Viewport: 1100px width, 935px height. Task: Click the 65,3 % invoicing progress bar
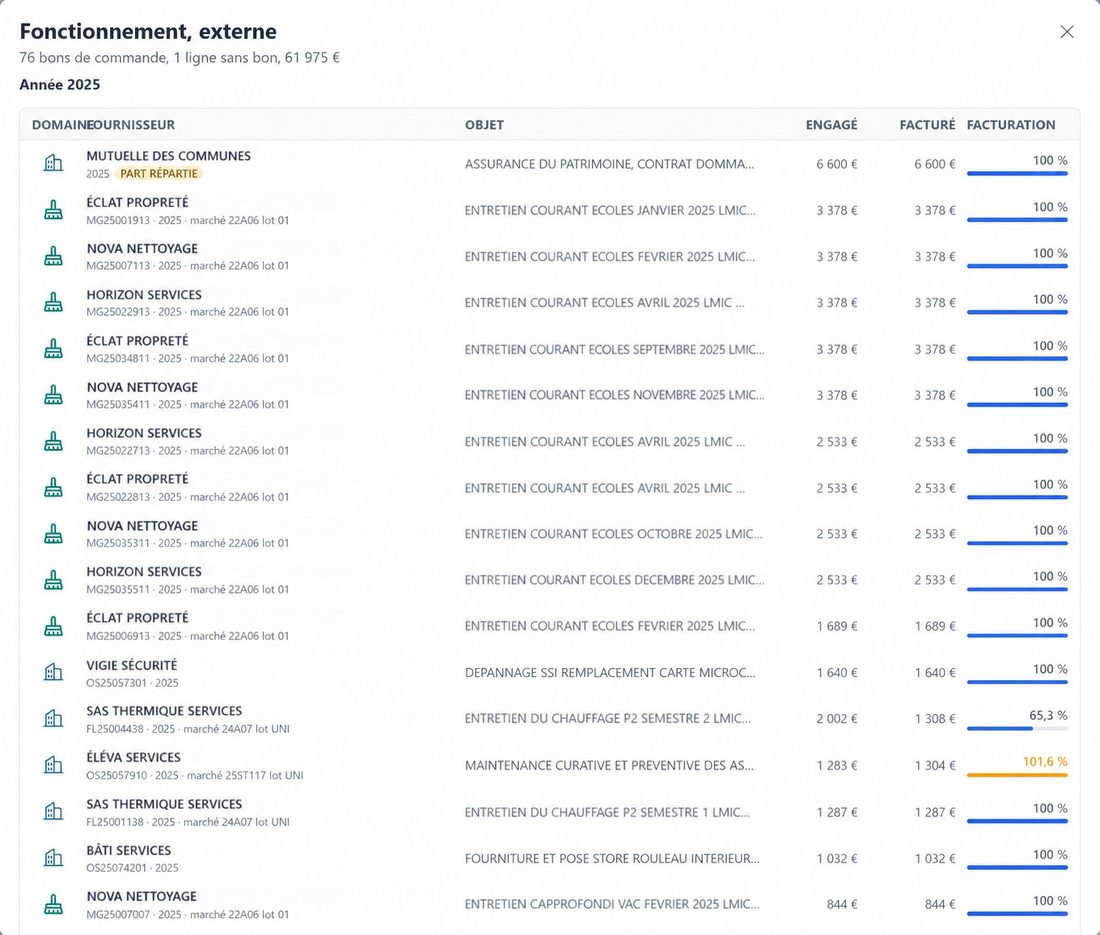(x=1017, y=729)
